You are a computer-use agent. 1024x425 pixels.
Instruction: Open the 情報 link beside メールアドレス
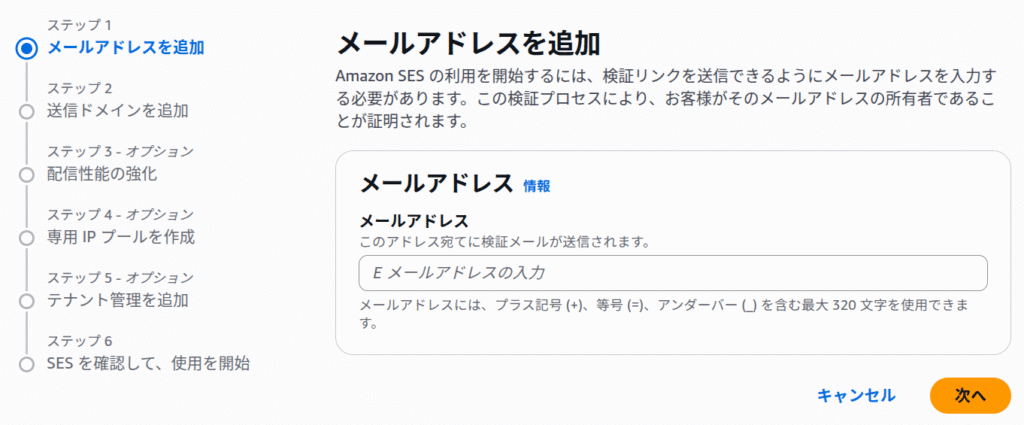(x=537, y=186)
